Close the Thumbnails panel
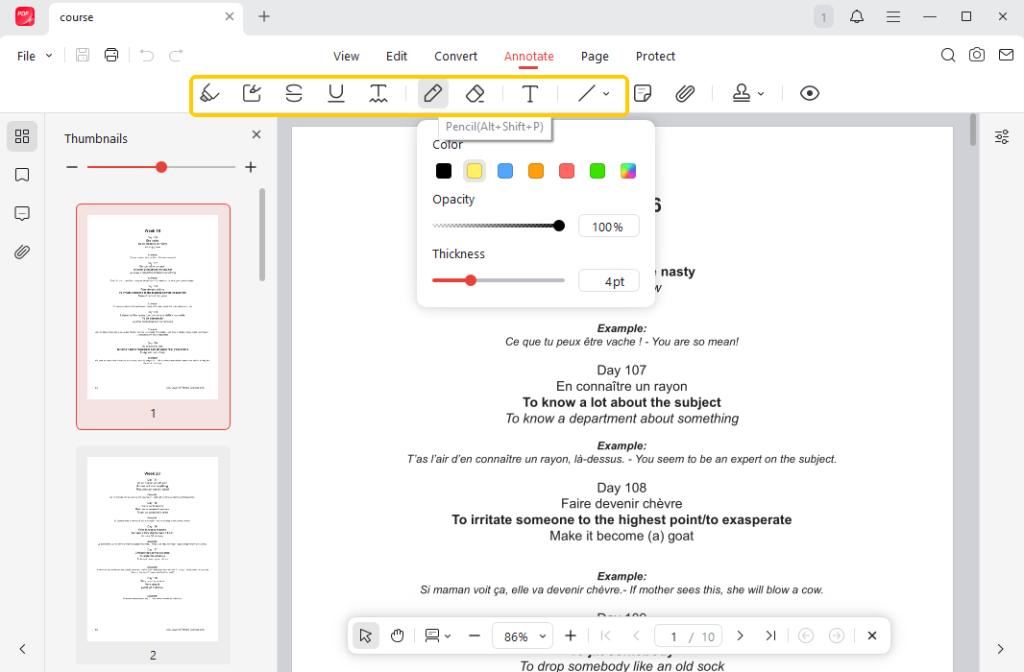The image size is (1024, 672). [x=256, y=135]
